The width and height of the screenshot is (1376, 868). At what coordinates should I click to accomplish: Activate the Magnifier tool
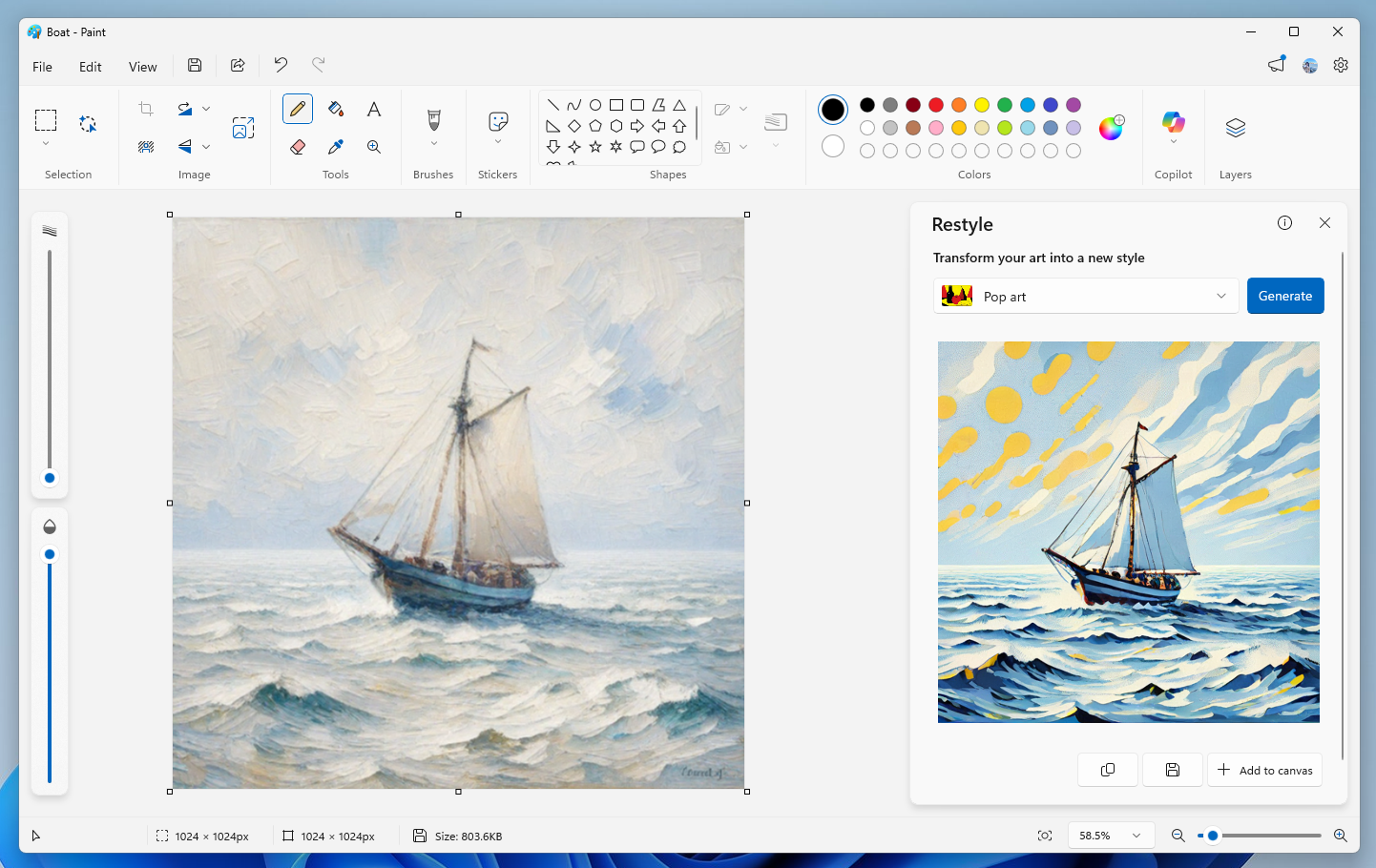pyautogui.click(x=374, y=146)
